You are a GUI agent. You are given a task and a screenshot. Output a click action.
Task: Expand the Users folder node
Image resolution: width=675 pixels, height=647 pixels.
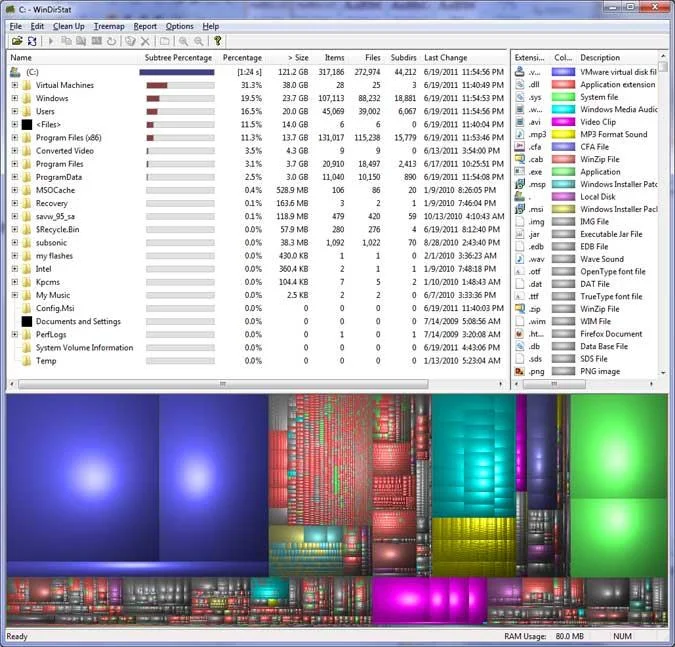pos(15,111)
